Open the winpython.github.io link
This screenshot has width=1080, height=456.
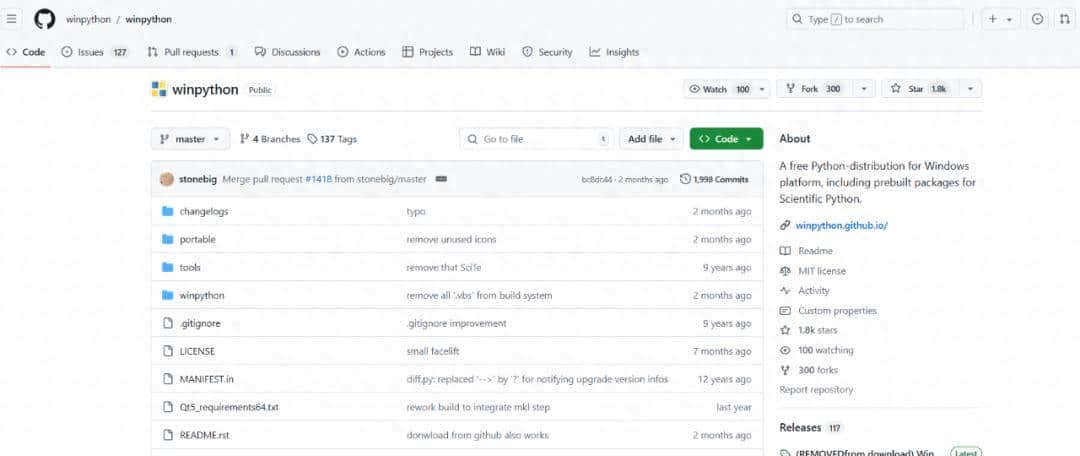point(841,225)
